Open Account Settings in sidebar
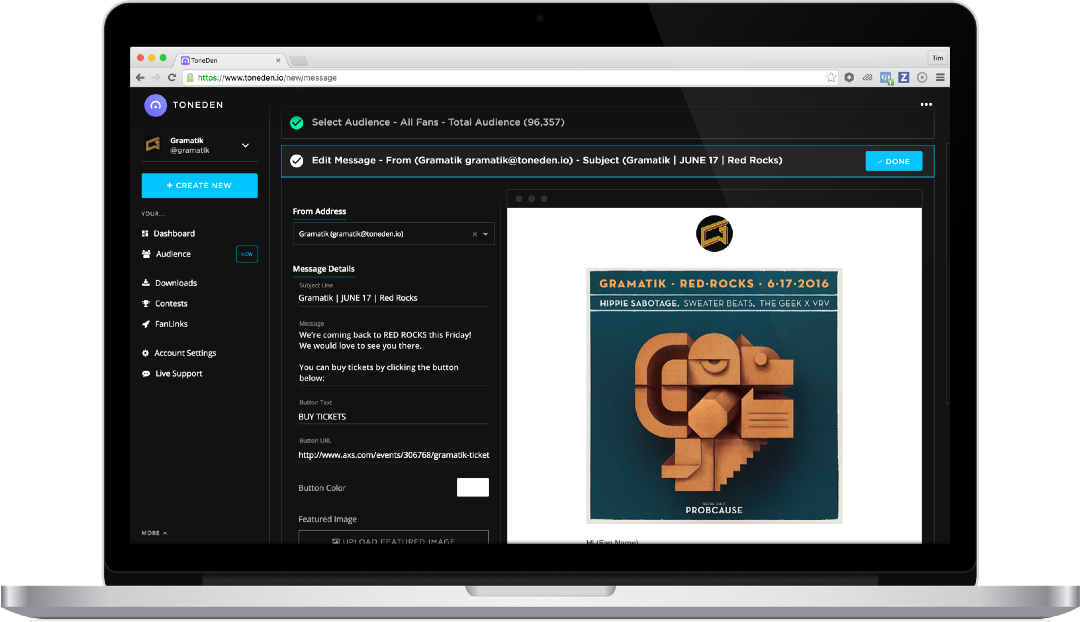Image resolution: width=1080 pixels, height=622 pixels. [185, 353]
